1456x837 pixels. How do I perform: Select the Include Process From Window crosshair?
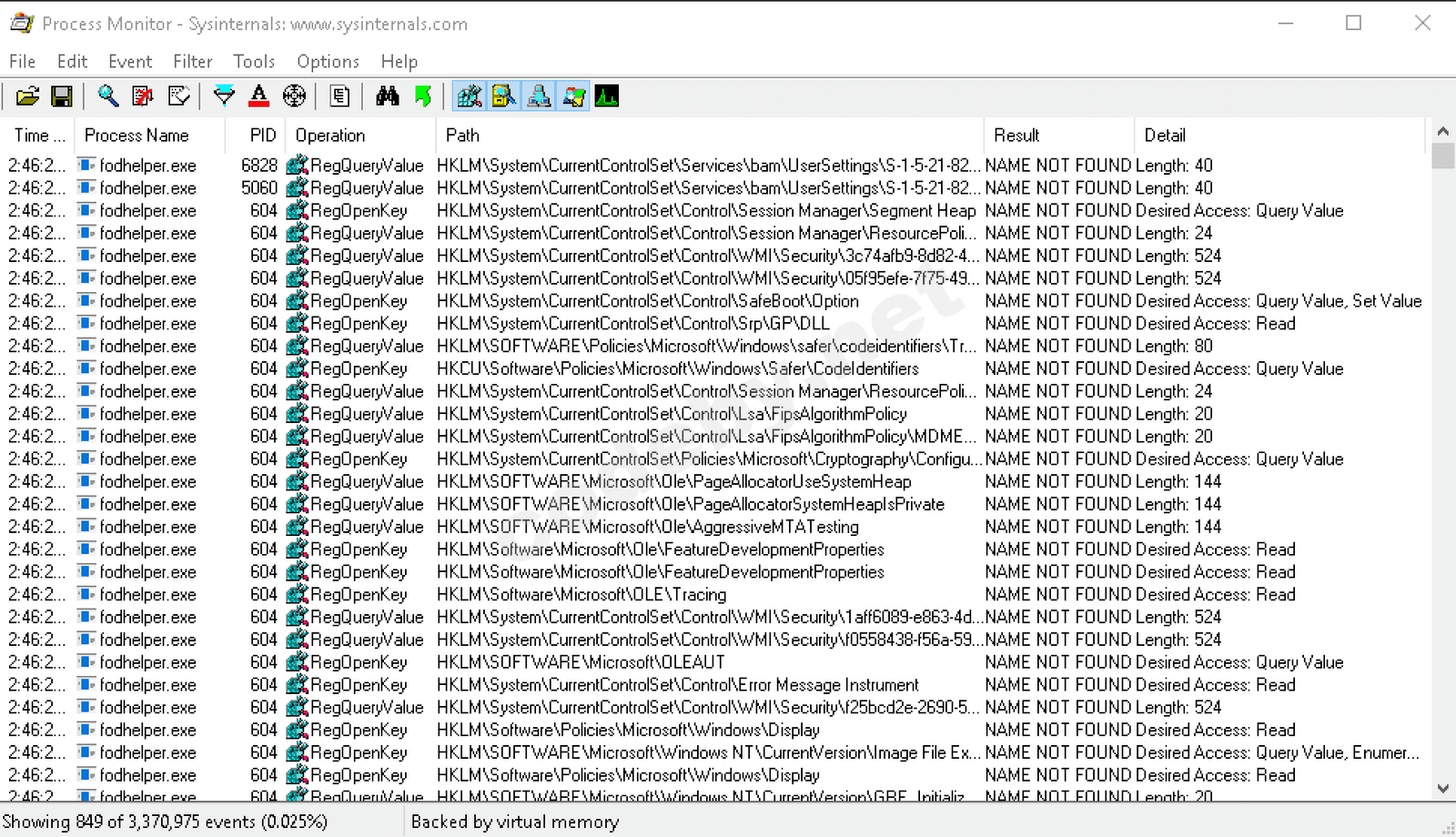coord(294,96)
